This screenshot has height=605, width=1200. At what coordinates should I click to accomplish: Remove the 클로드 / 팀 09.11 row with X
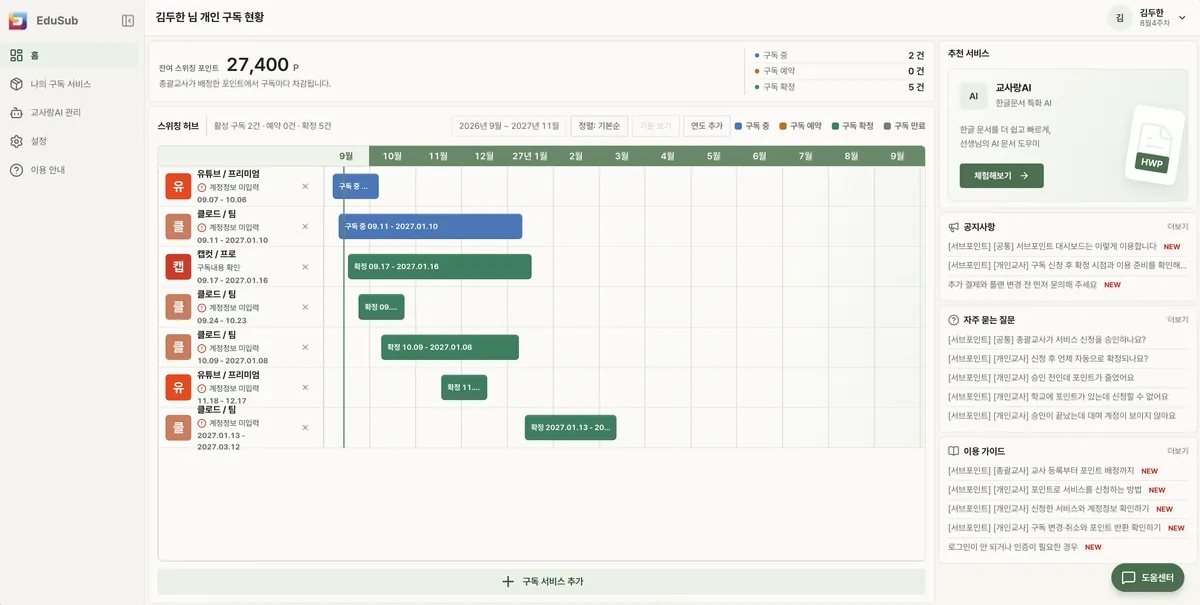point(305,226)
